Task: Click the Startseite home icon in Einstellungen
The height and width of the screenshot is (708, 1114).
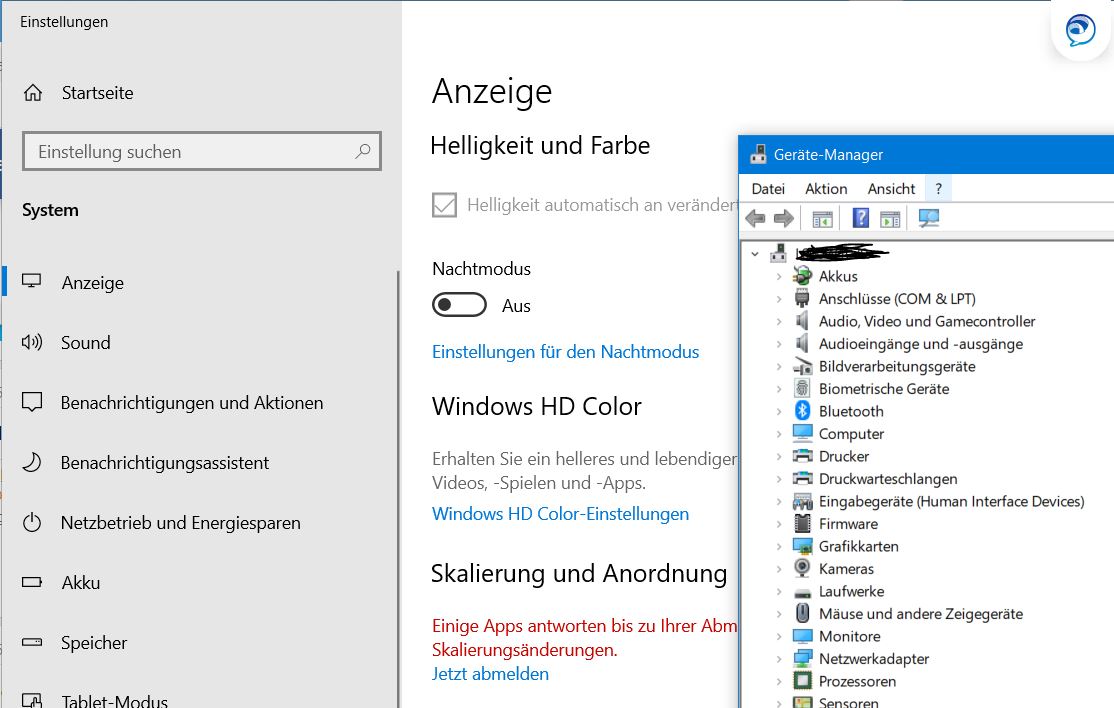Action: click(x=33, y=92)
